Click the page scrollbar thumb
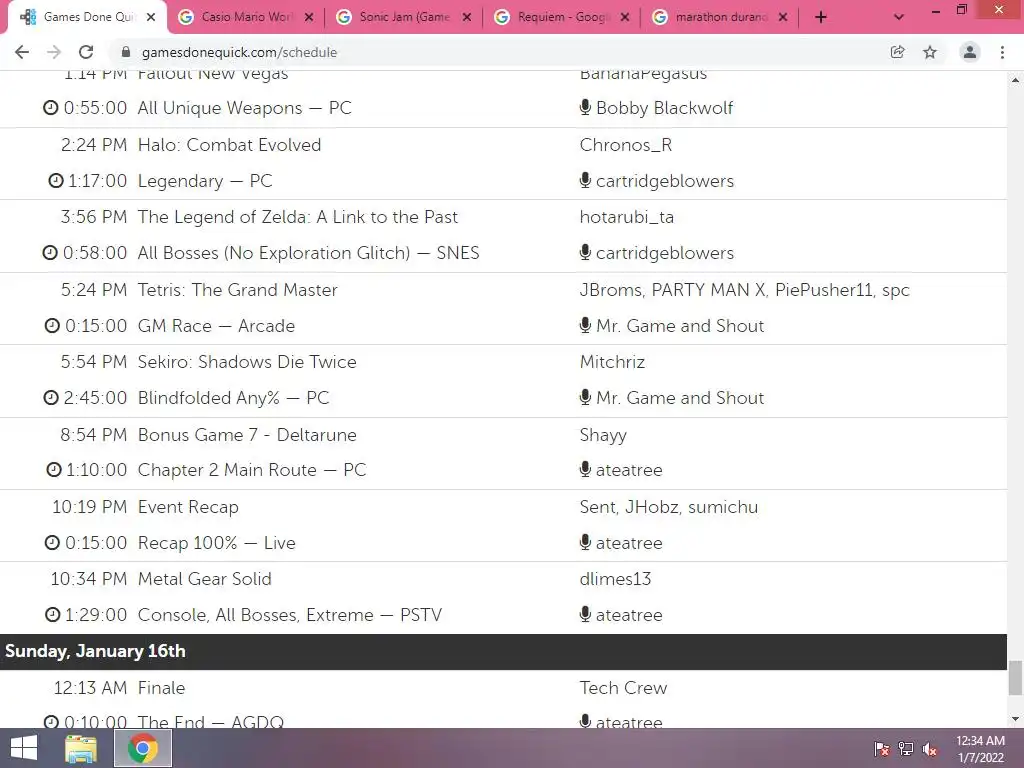This screenshot has width=1024, height=768. (x=1015, y=679)
